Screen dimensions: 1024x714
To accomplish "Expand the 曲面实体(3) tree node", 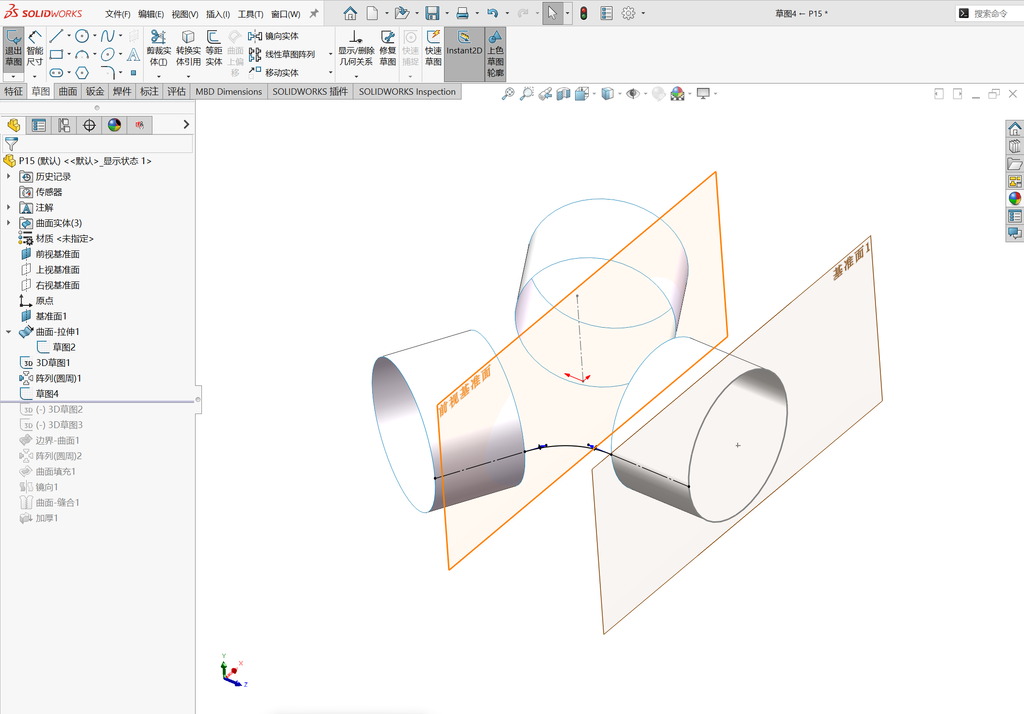I will [8, 223].
